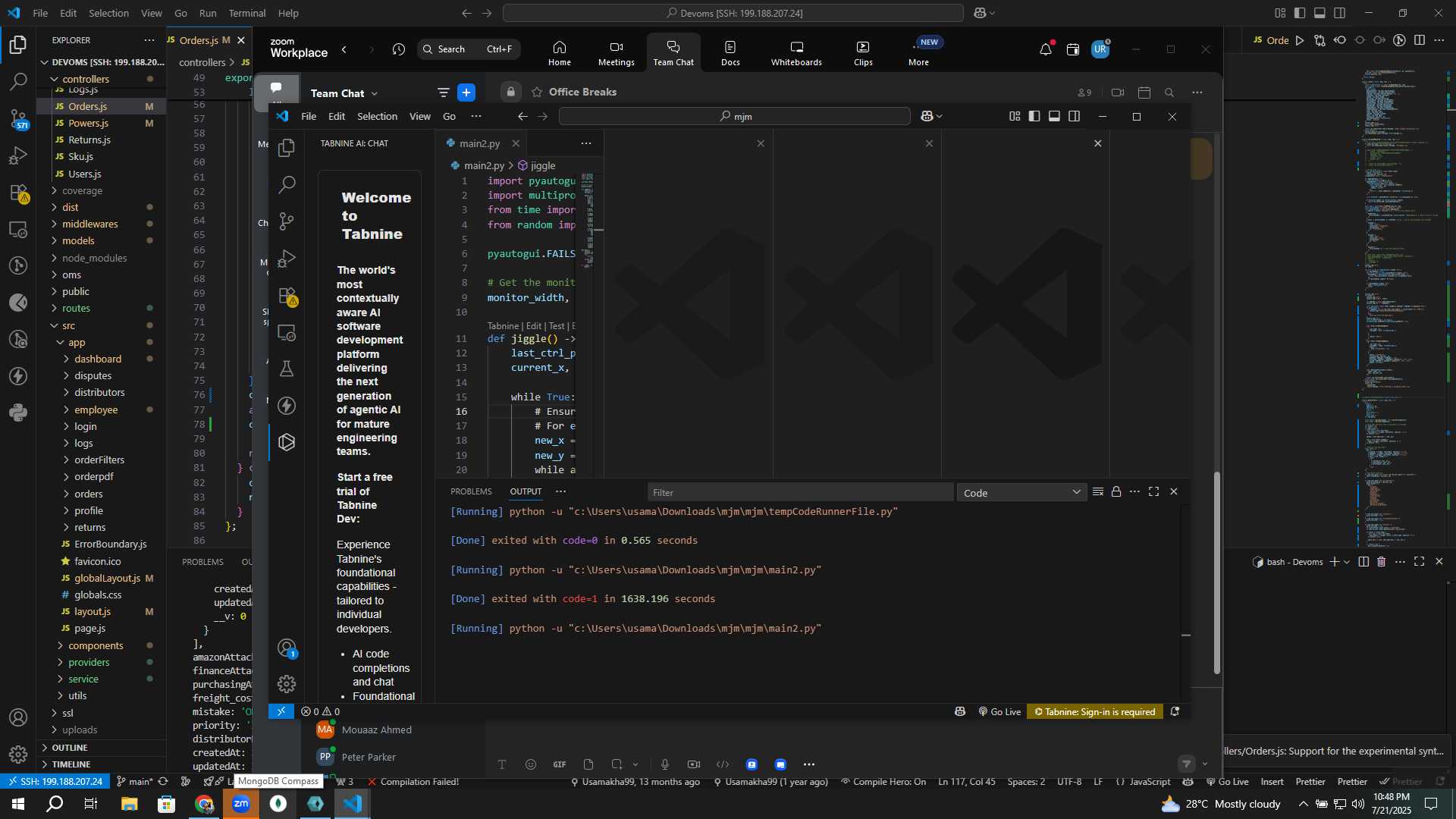Go to Meetings tab in Zoom Workplace
The width and height of the screenshot is (1456, 819).
click(x=616, y=52)
